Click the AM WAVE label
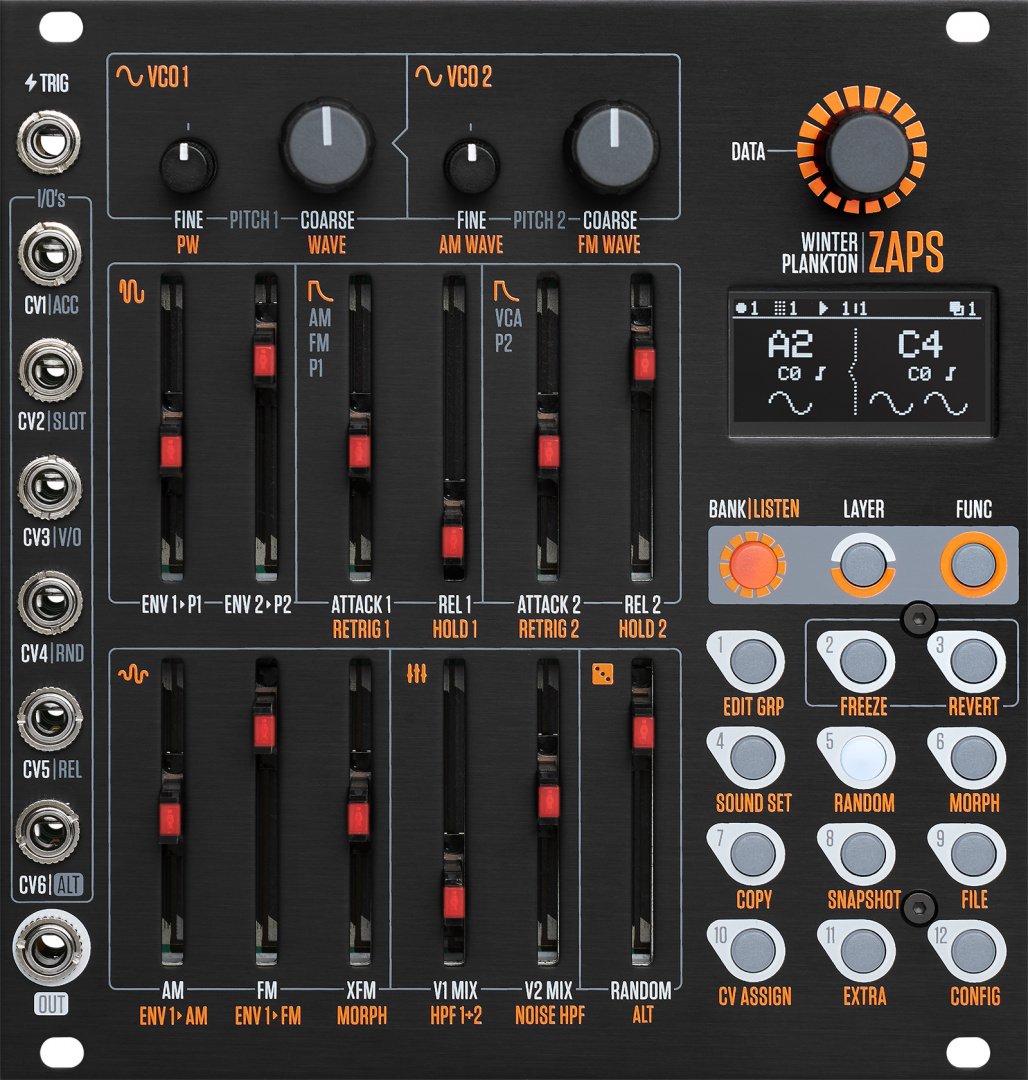The image size is (1028, 1080). 471,245
